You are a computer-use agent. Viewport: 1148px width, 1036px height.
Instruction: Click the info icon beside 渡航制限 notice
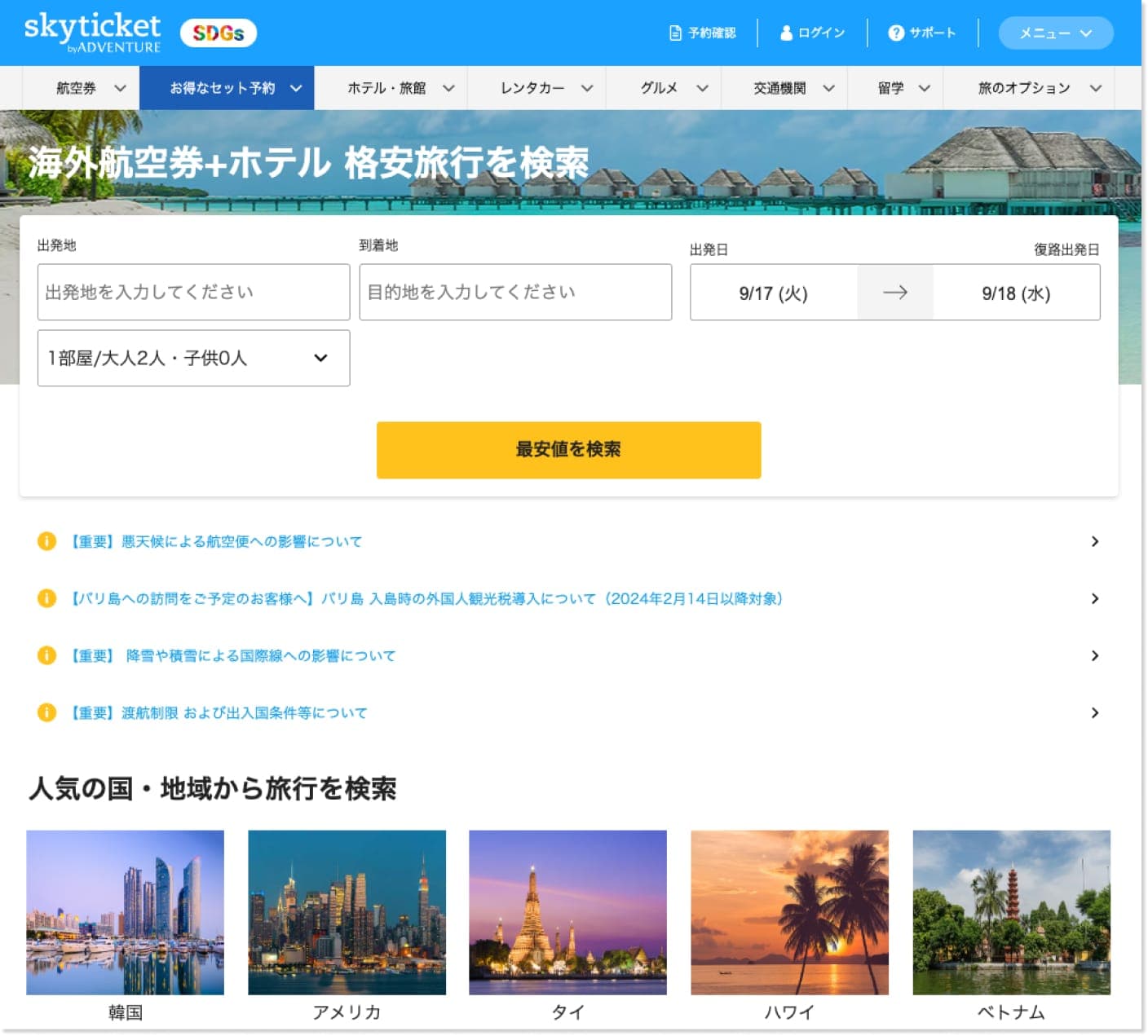pos(46,712)
